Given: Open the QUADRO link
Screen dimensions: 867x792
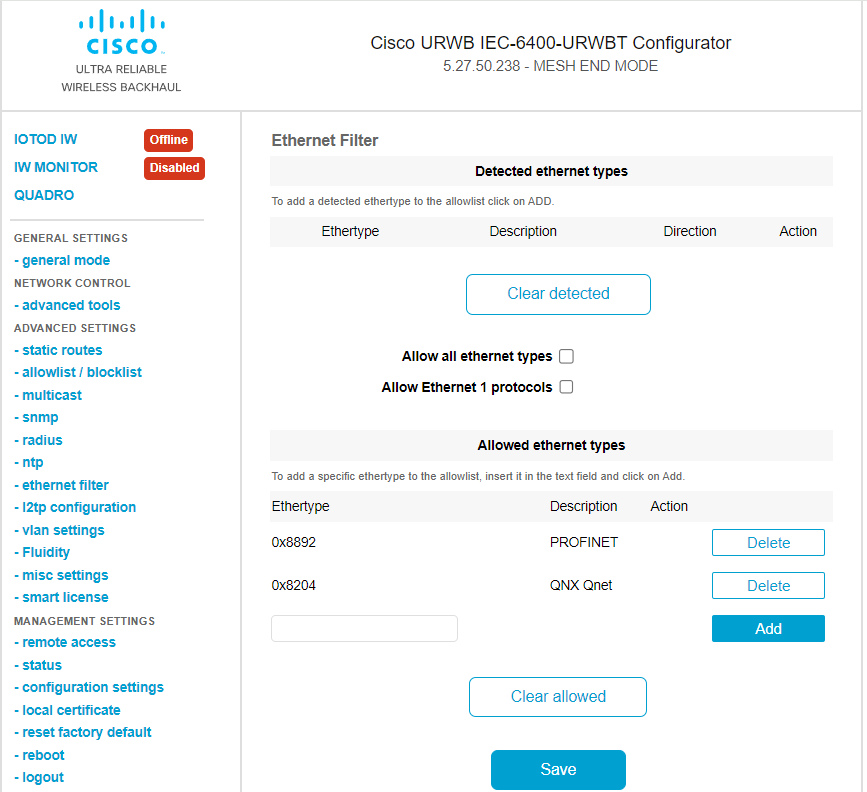Looking at the screenshot, I should 44,195.
